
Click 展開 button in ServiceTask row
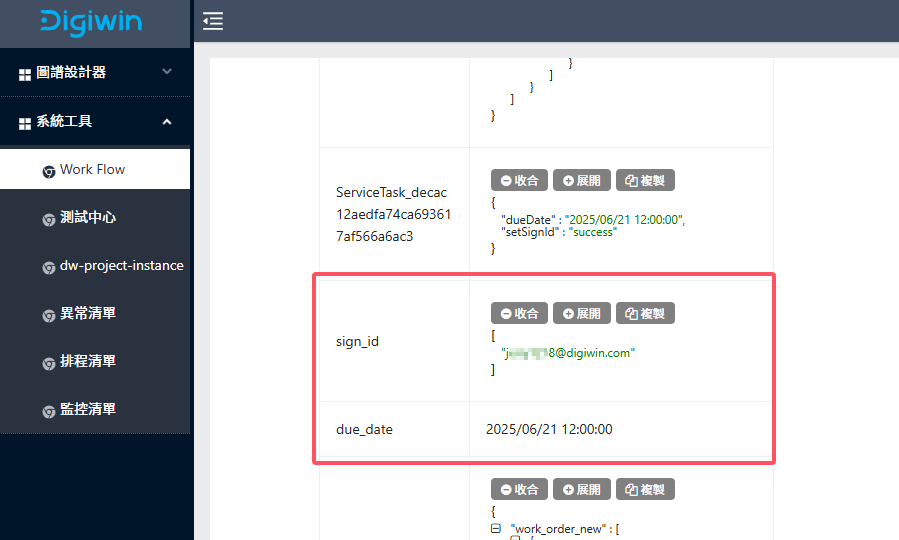[581, 181]
